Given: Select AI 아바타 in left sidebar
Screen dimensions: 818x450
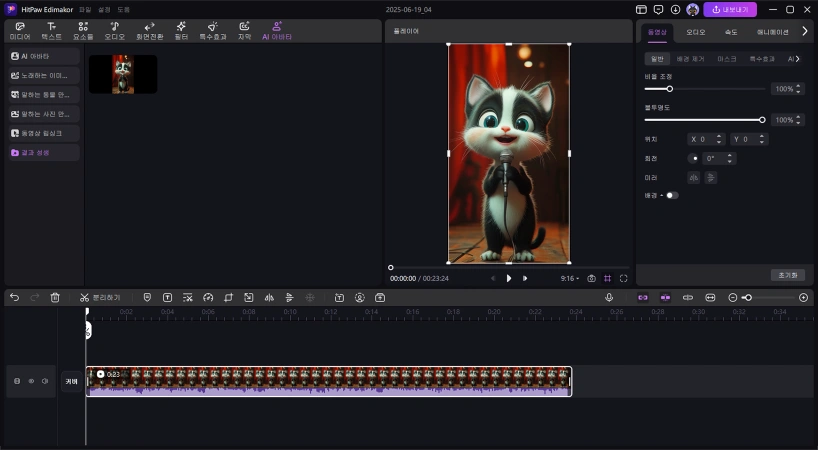Looking at the screenshot, I should point(44,56).
